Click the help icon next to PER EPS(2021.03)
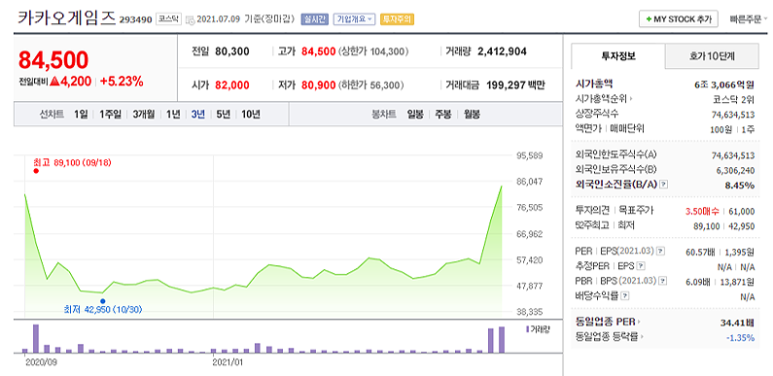 tap(661, 251)
